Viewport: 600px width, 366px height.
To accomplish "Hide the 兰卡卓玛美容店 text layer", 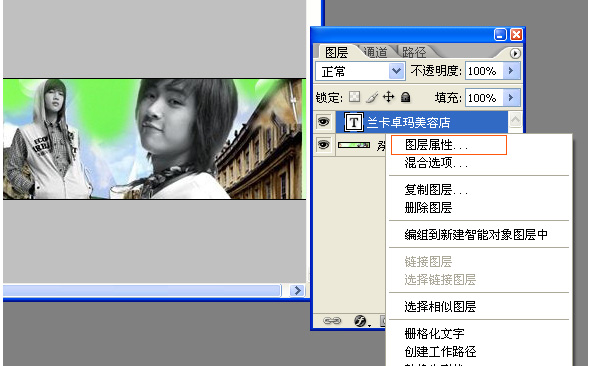I will (324, 122).
